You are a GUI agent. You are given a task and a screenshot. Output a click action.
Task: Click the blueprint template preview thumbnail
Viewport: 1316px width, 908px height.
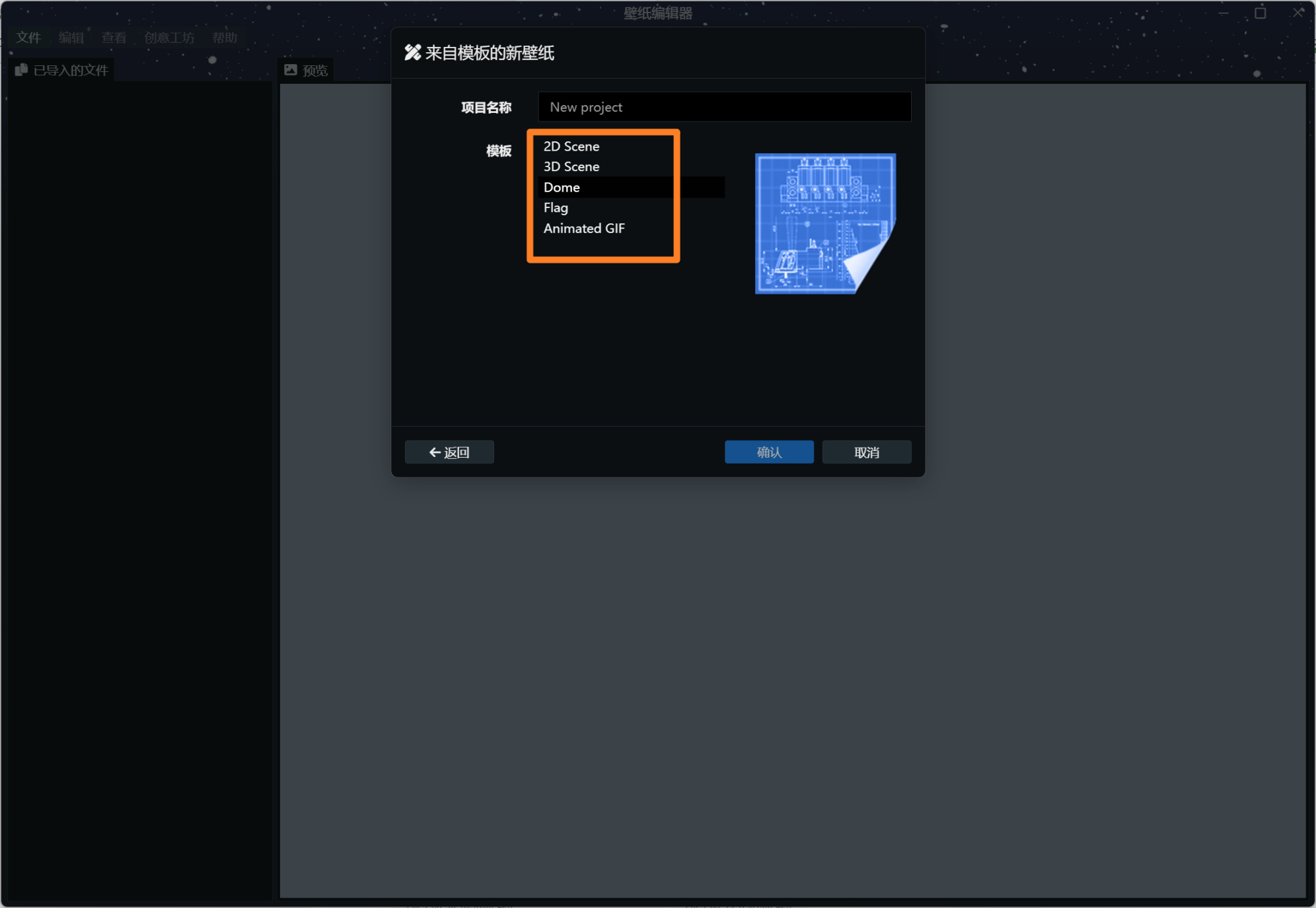click(x=824, y=223)
